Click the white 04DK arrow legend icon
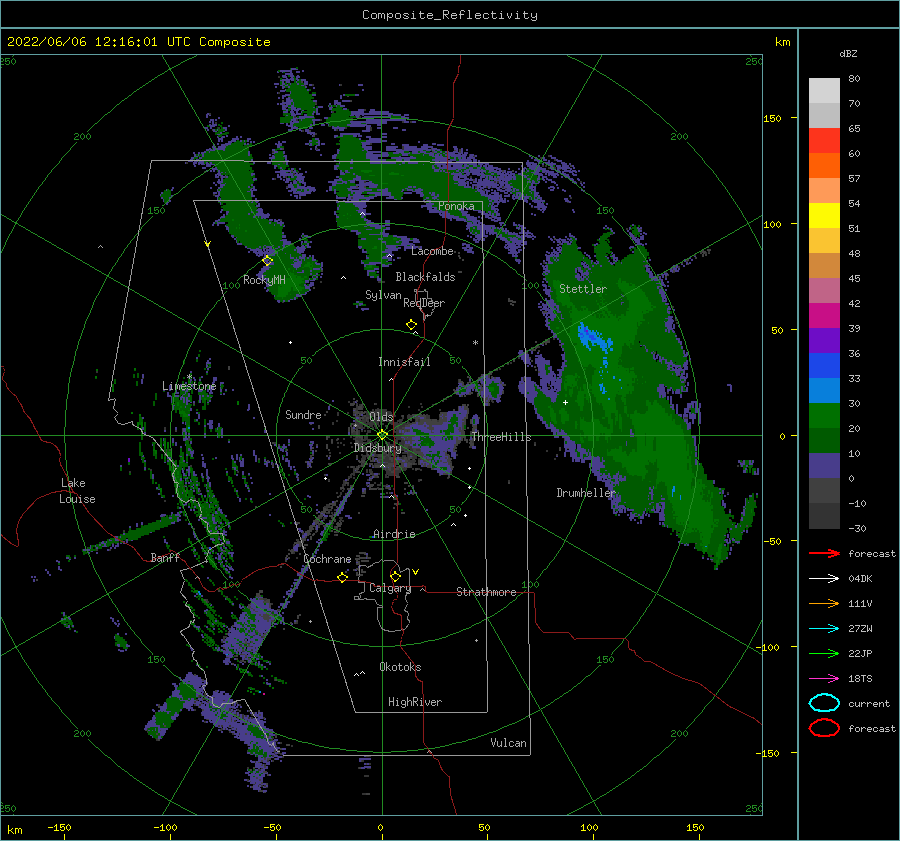 point(824,578)
